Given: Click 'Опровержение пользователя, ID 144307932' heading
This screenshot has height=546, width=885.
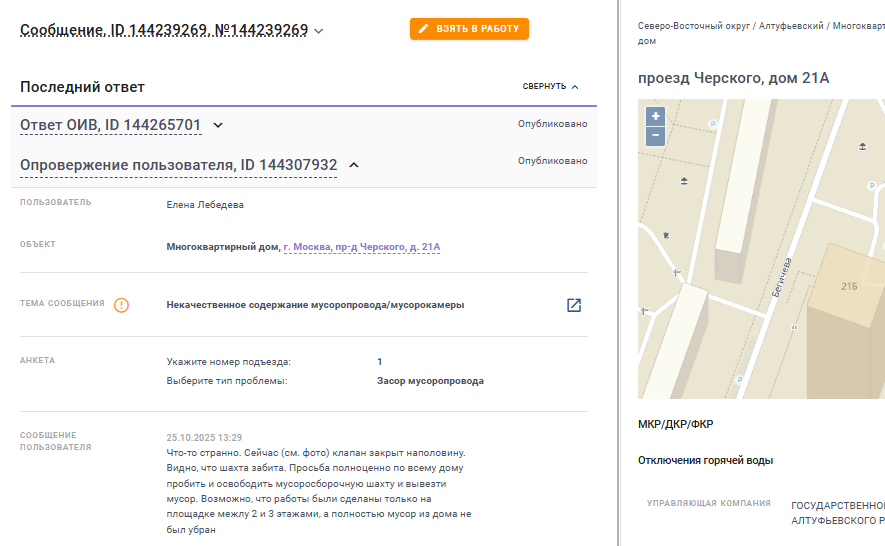Looking at the screenshot, I should point(178,165).
